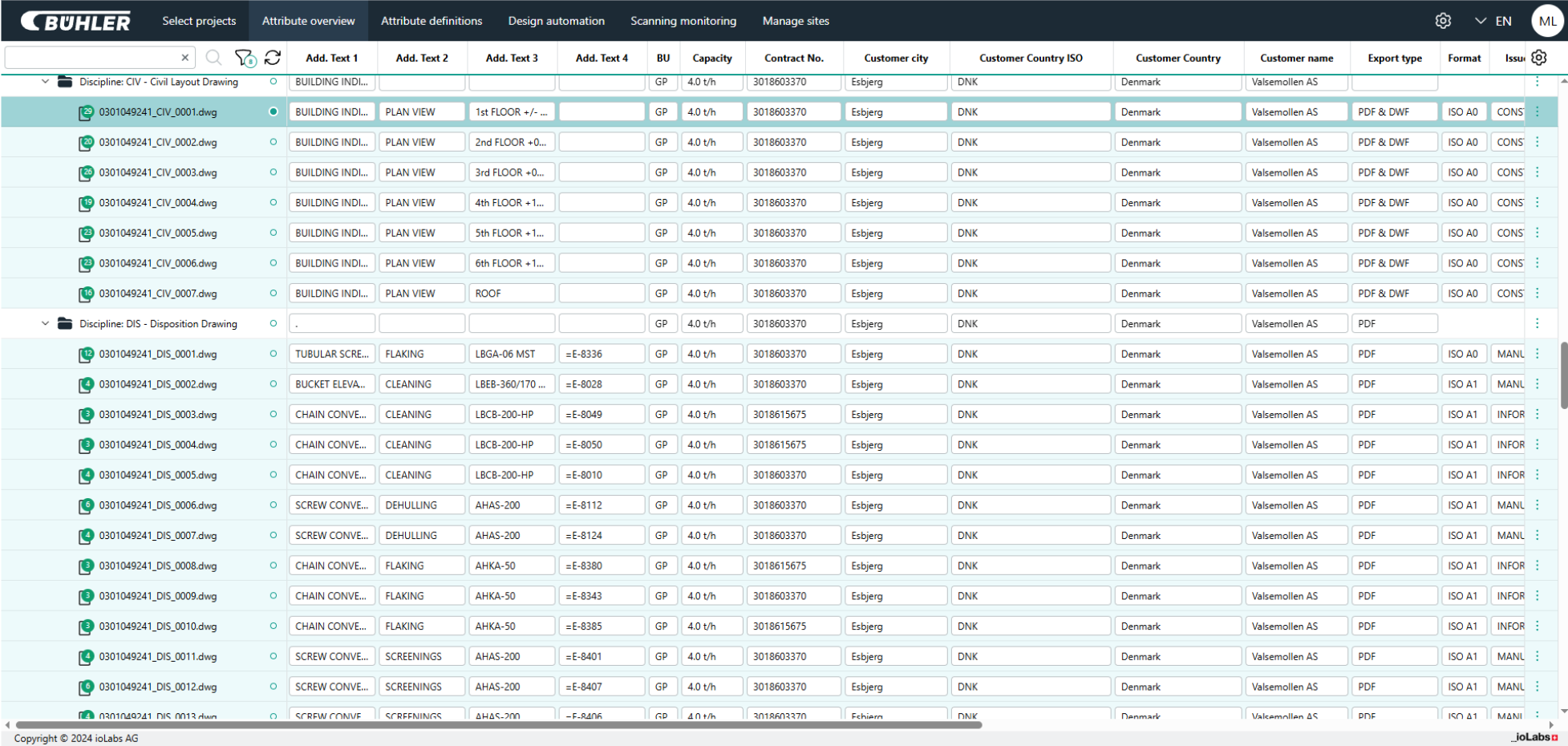Click the search magnifier icon
Viewport: 1568px width, 746px height.
tap(213, 58)
